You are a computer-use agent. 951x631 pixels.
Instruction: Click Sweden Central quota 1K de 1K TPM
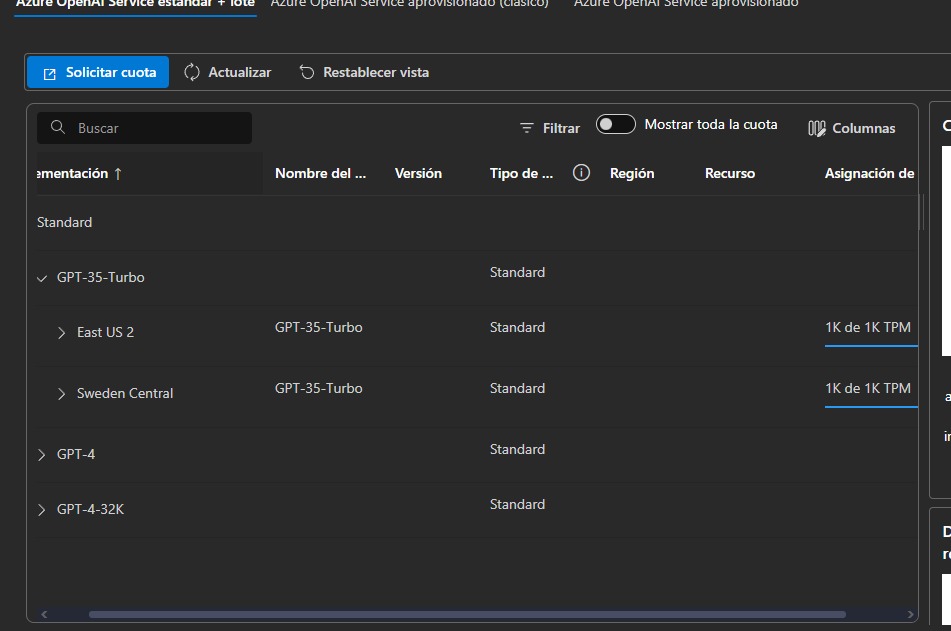tap(867, 388)
